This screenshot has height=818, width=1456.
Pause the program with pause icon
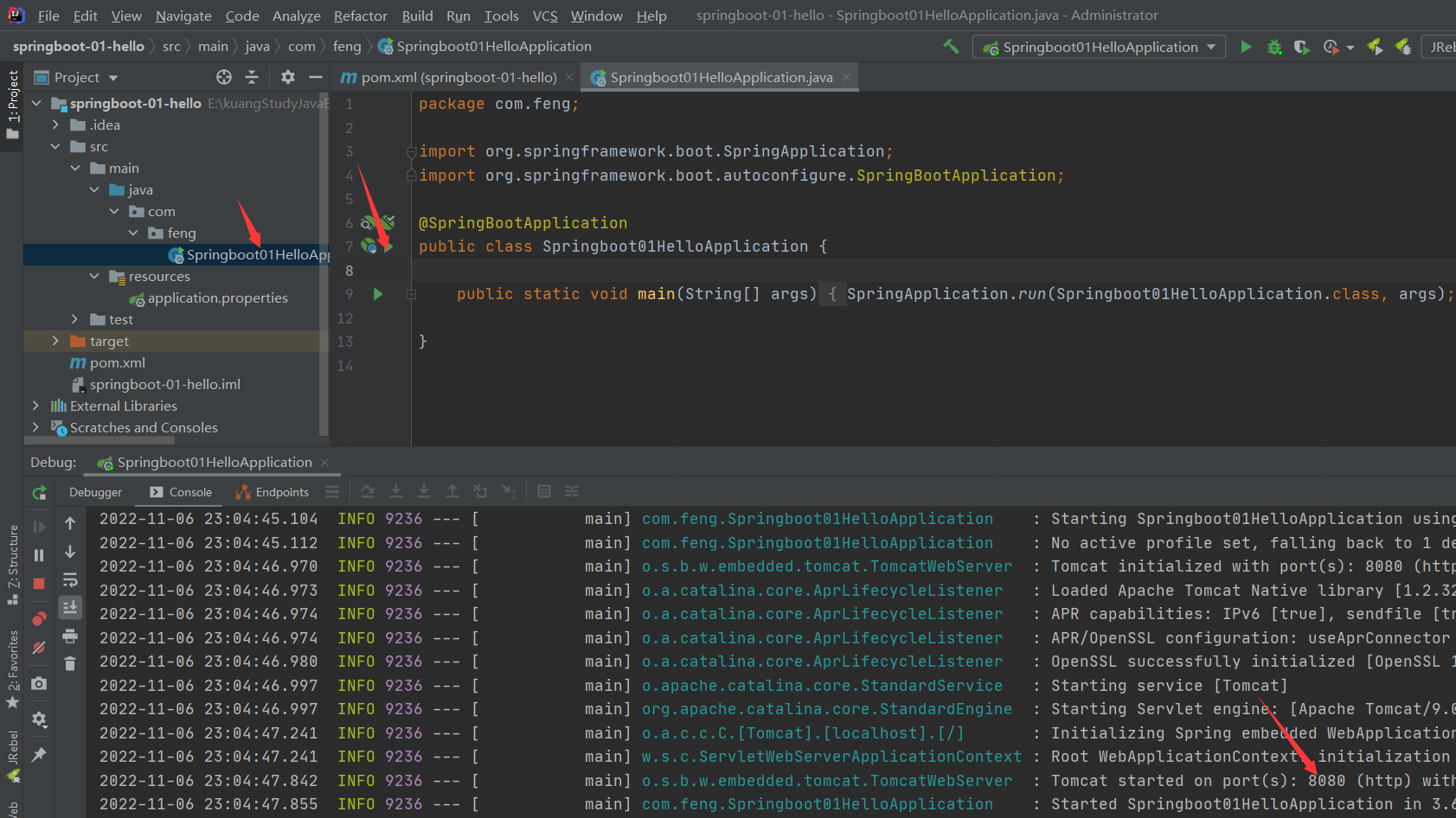(x=39, y=555)
